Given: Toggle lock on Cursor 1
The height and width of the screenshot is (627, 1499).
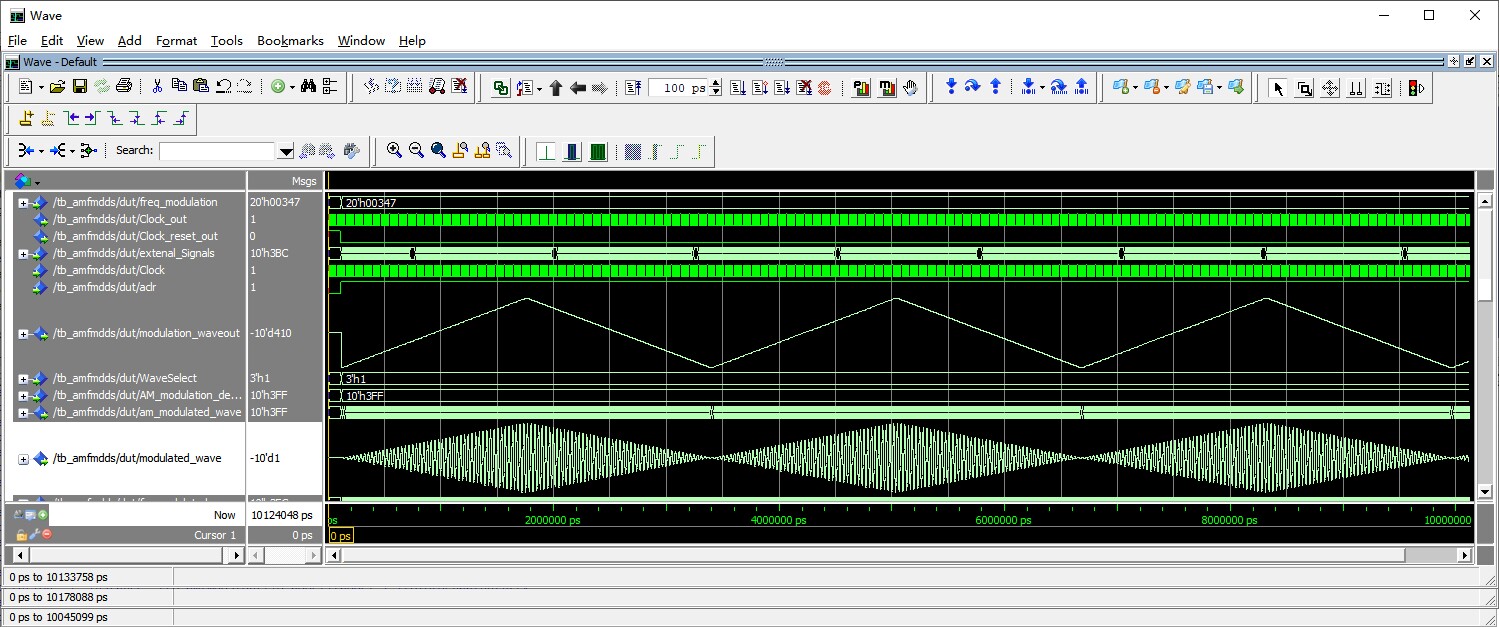Looking at the screenshot, I should [x=21, y=535].
